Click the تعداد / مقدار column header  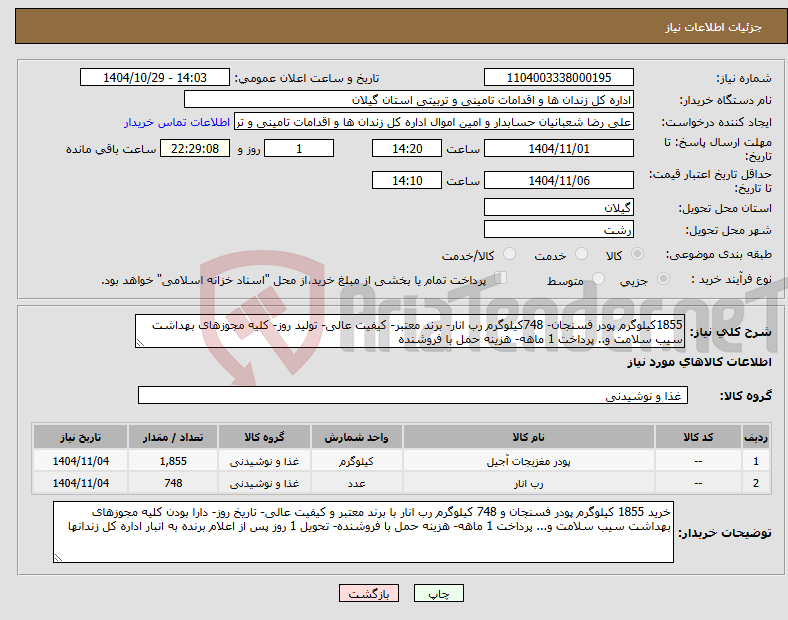click(x=173, y=437)
